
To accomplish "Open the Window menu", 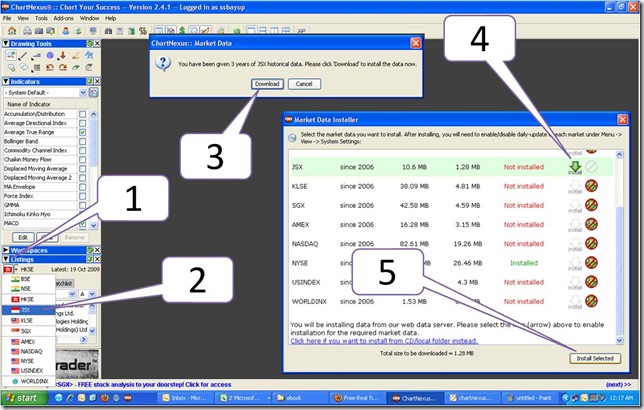I will pyautogui.click(x=89, y=18).
